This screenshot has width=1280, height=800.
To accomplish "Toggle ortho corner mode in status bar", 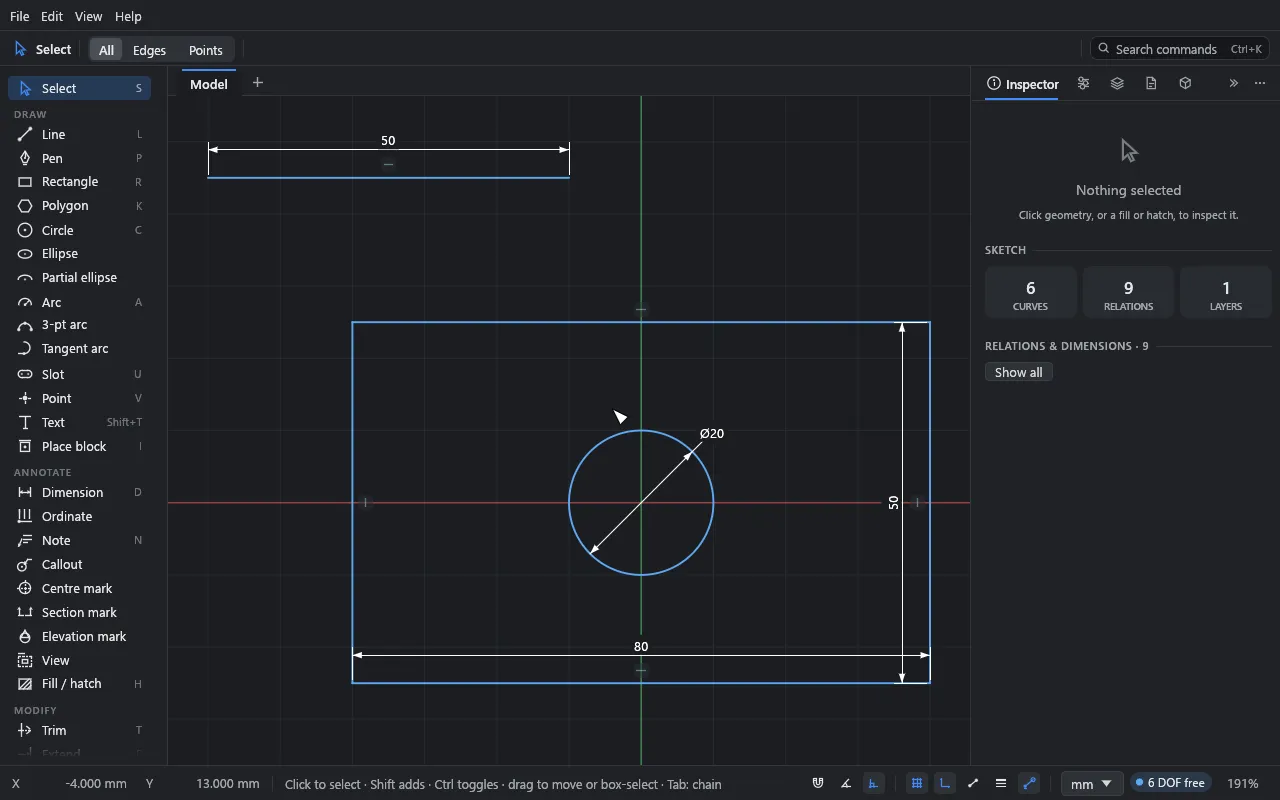I will [945, 784].
